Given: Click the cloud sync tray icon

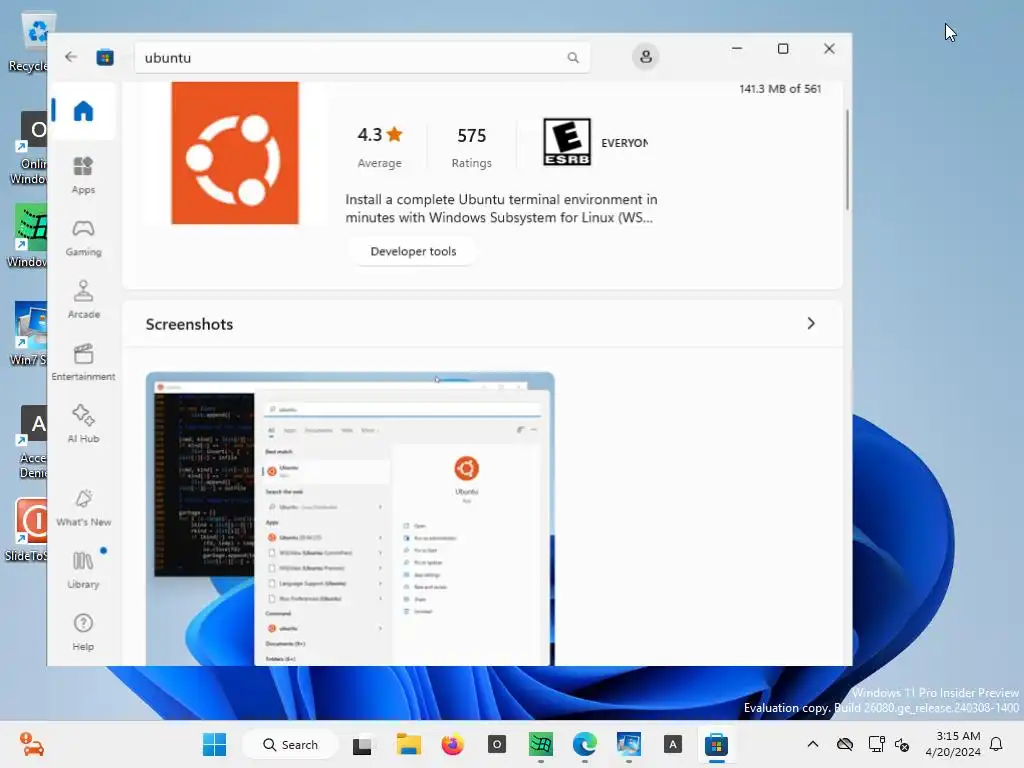Looking at the screenshot, I should [844, 744].
